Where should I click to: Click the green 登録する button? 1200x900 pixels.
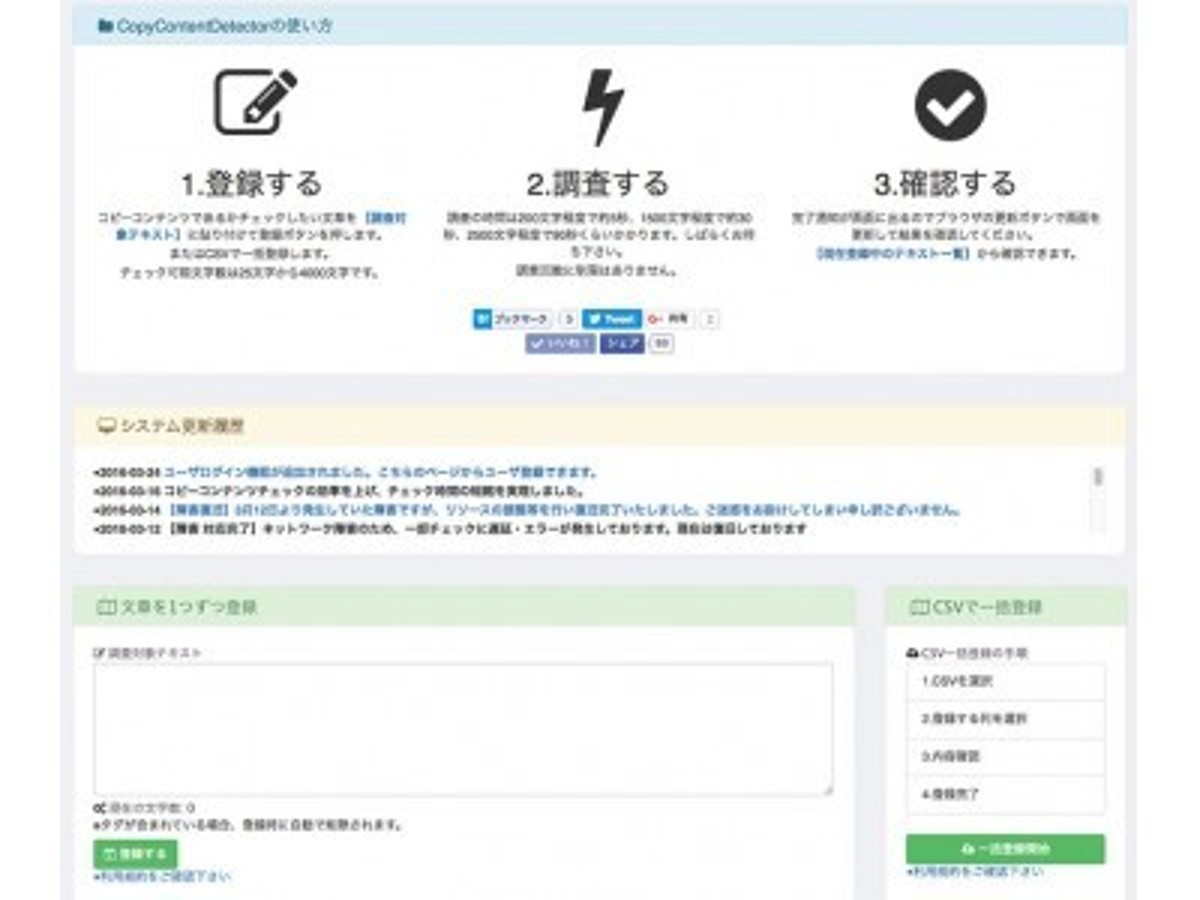coord(135,854)
